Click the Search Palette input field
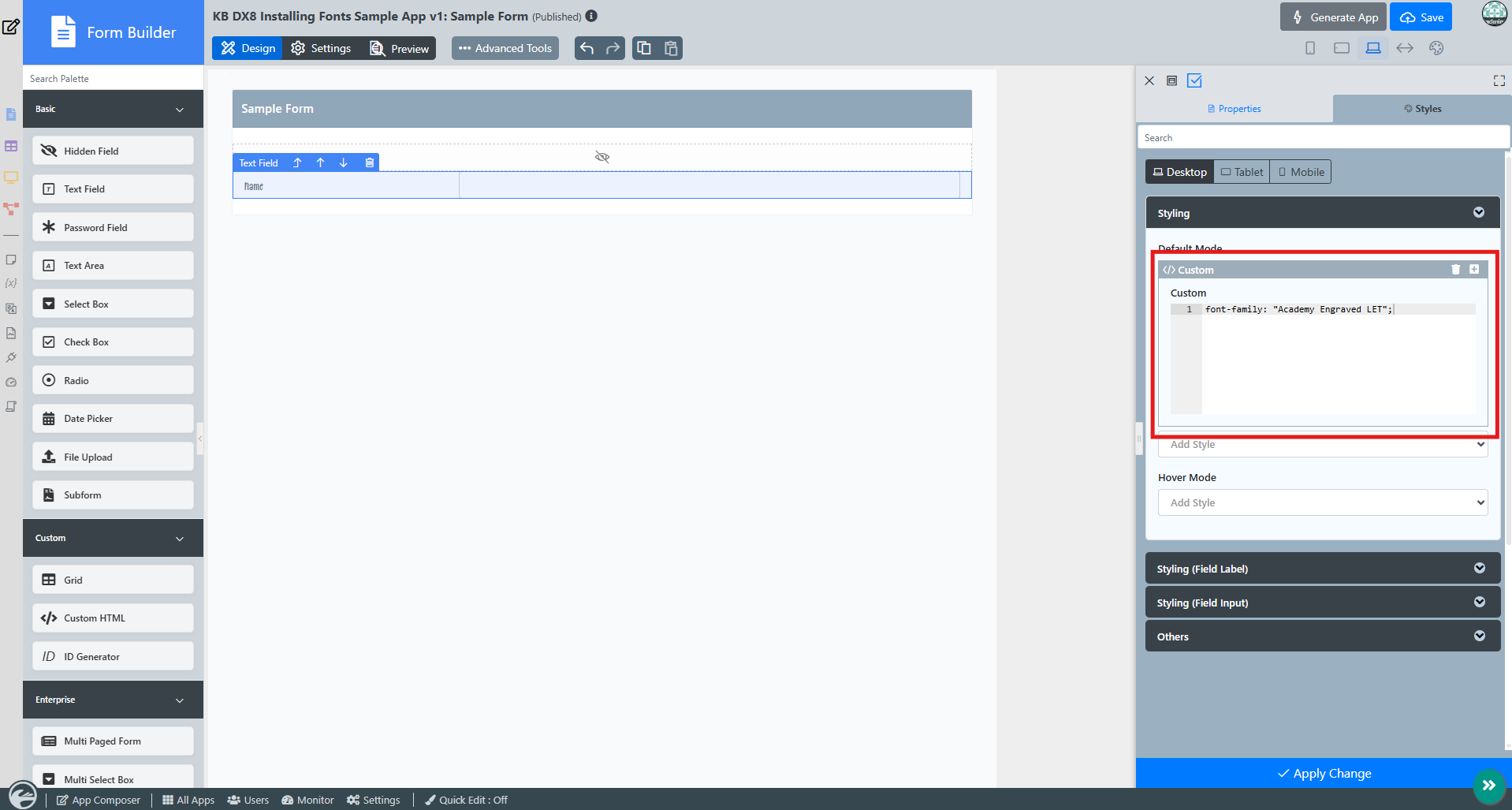Screen dimensions: 1512x810 point(113,78)
